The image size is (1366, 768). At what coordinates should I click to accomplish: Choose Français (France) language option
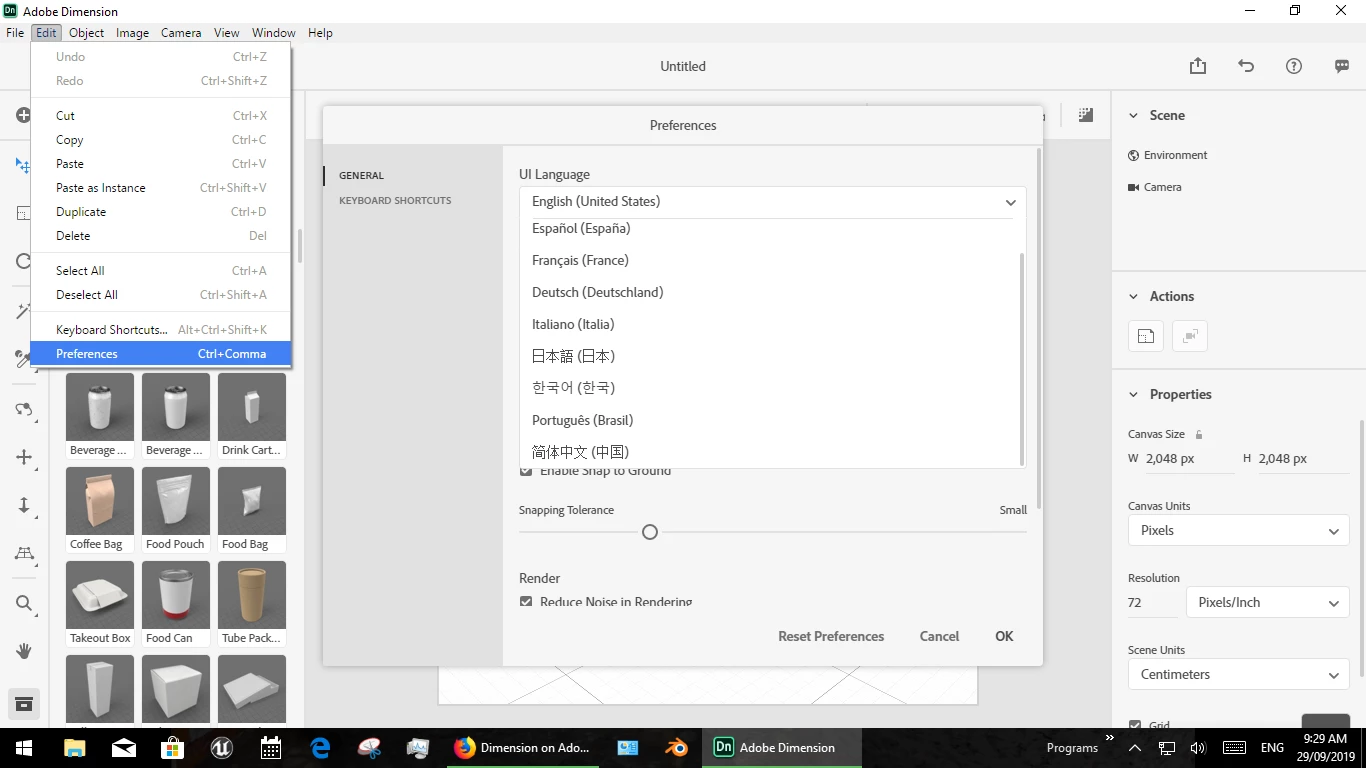click(580, 260)
